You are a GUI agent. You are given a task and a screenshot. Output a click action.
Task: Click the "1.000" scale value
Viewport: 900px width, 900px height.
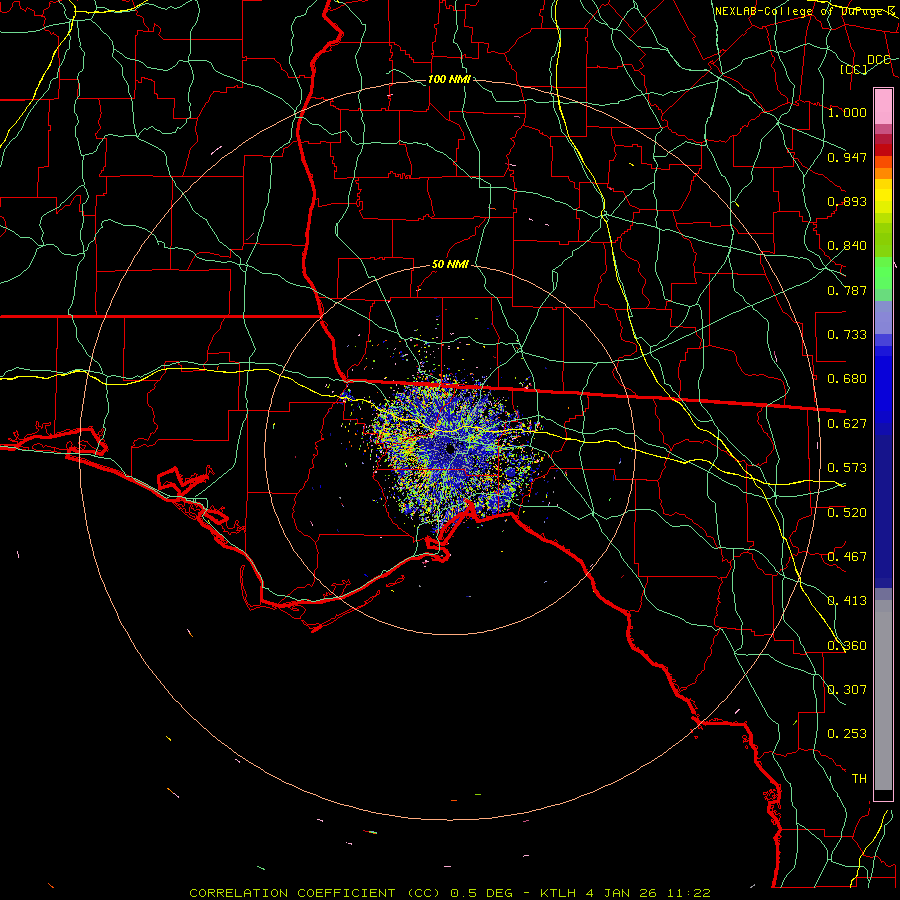847,112
